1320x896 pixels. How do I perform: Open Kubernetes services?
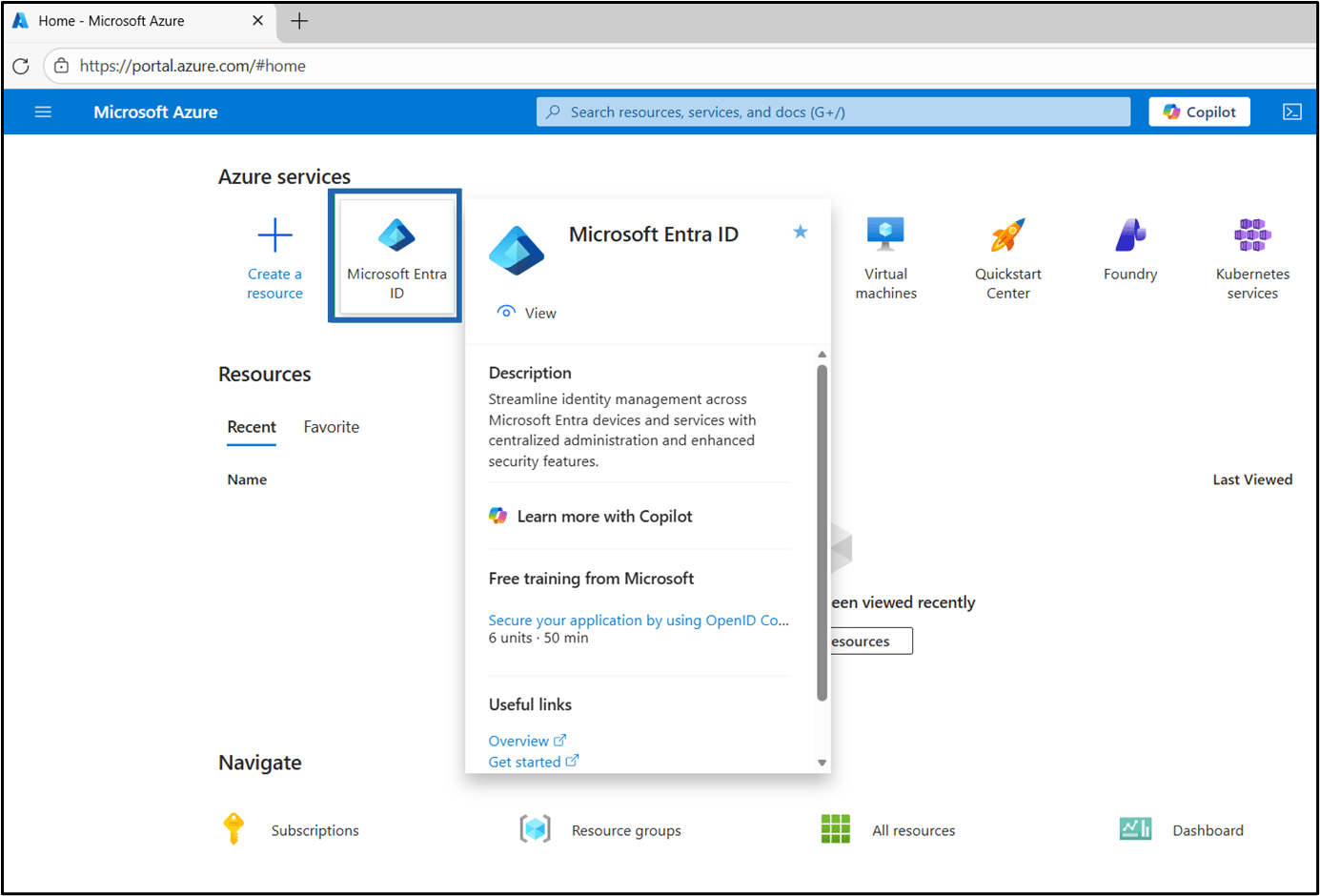[x=1252, y=257]
